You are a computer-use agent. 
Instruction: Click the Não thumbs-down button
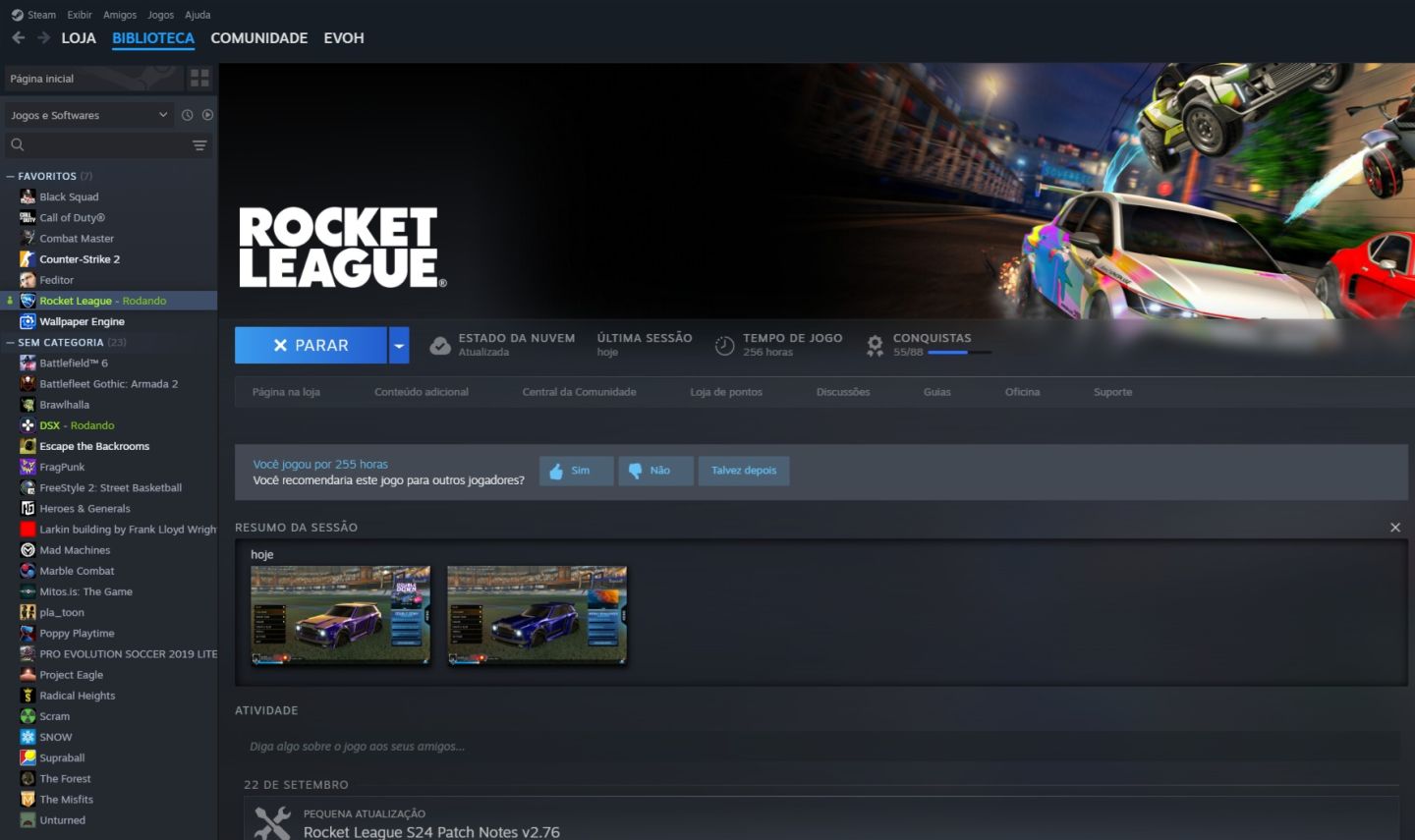coord(656,471)
